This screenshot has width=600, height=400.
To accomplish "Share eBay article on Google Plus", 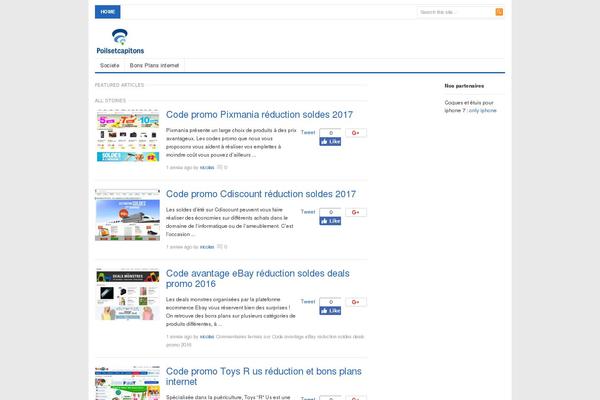I will [x=356, y=302].
